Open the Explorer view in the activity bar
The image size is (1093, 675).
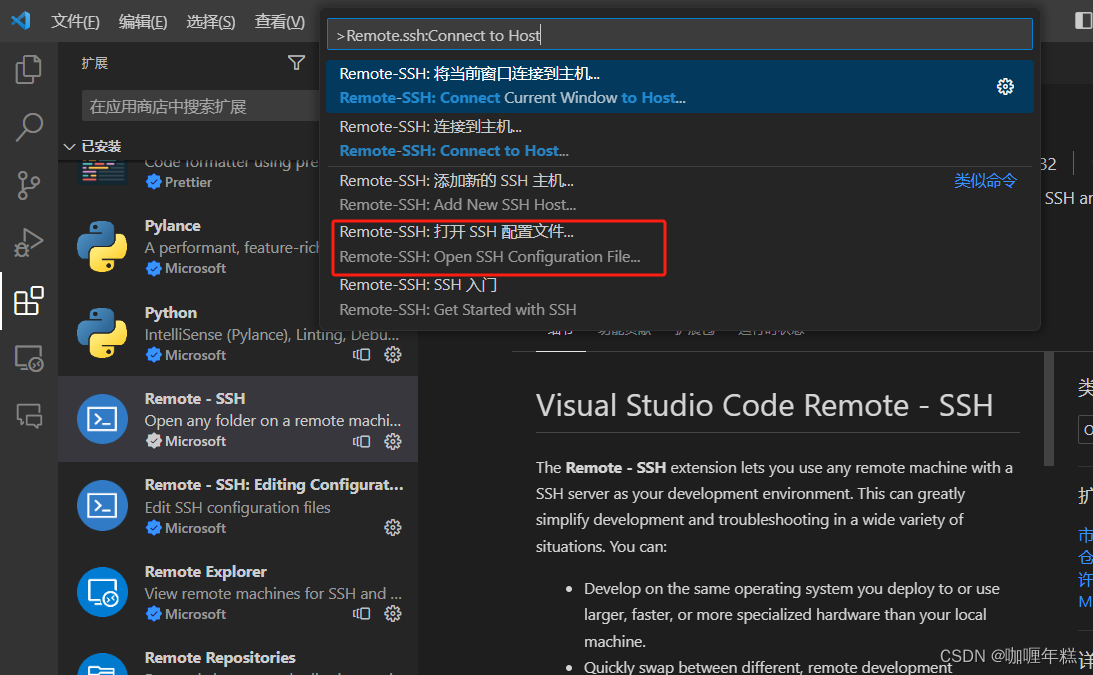click(x=28, y=69)
